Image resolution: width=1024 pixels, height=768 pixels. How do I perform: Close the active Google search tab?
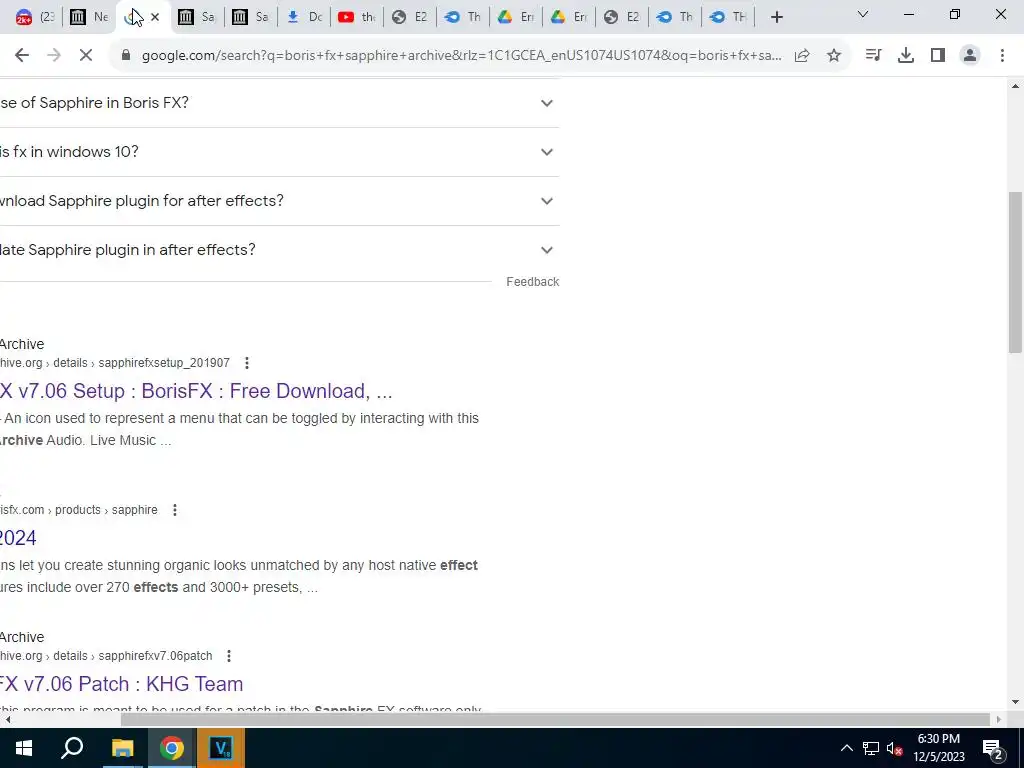pos(155,17)
